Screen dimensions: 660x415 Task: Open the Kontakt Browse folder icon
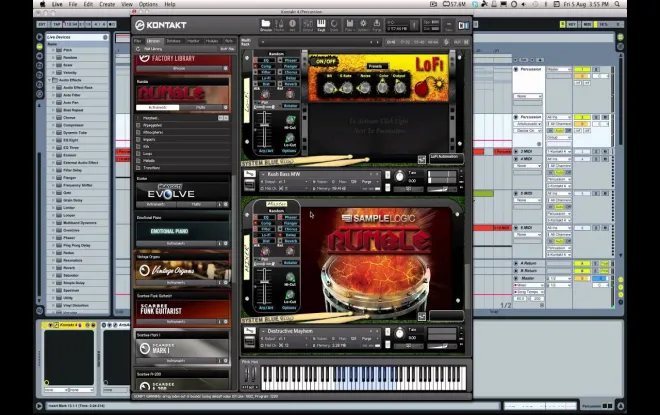(266, 24)
